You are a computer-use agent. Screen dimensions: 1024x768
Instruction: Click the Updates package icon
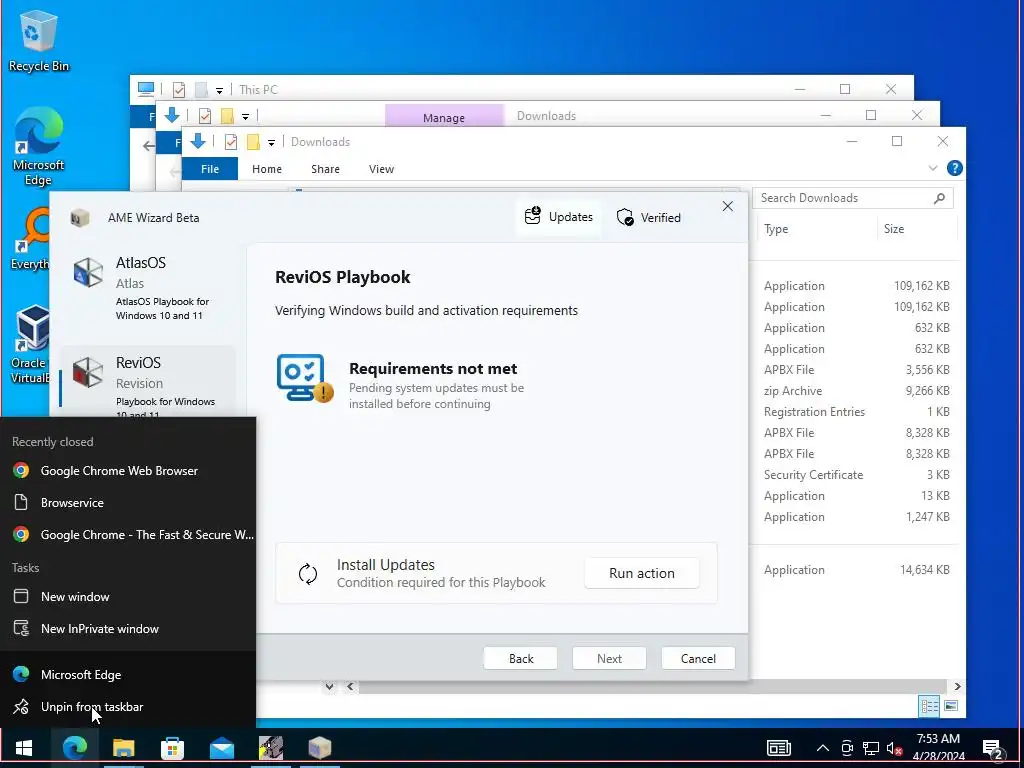pos(533,216)
